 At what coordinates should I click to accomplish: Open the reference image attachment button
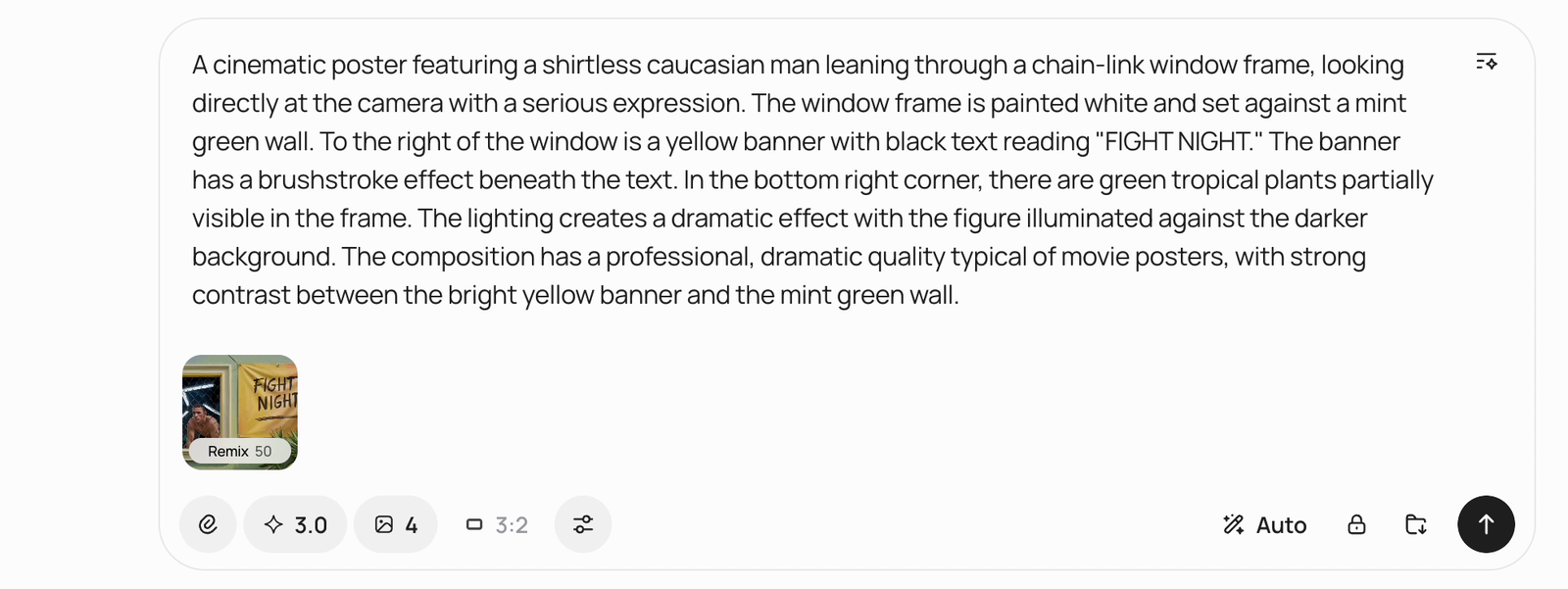208,524
